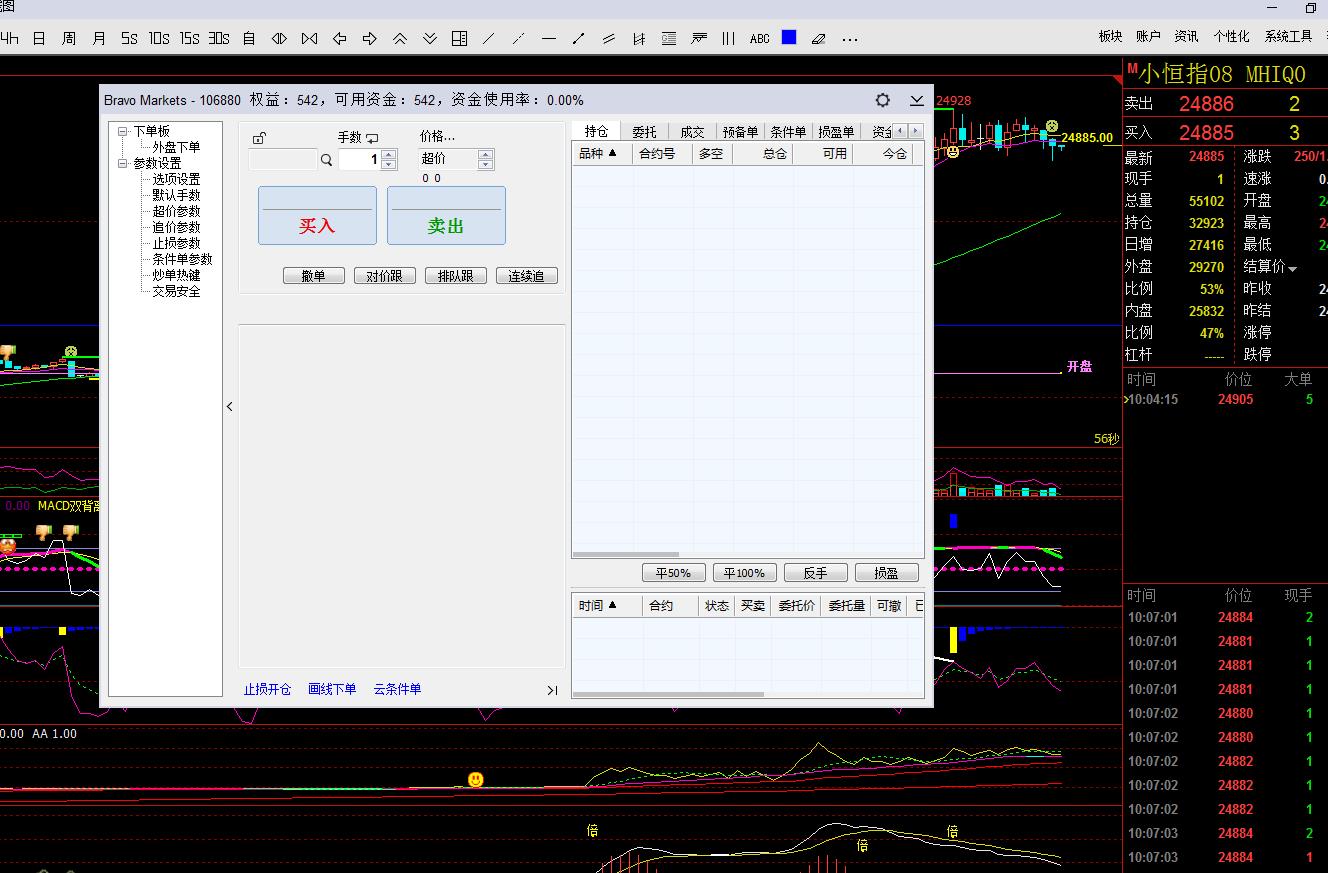Click the double up chevron toolbar icon
Screen dimensions: 1328x873
[x=399, y=38]
